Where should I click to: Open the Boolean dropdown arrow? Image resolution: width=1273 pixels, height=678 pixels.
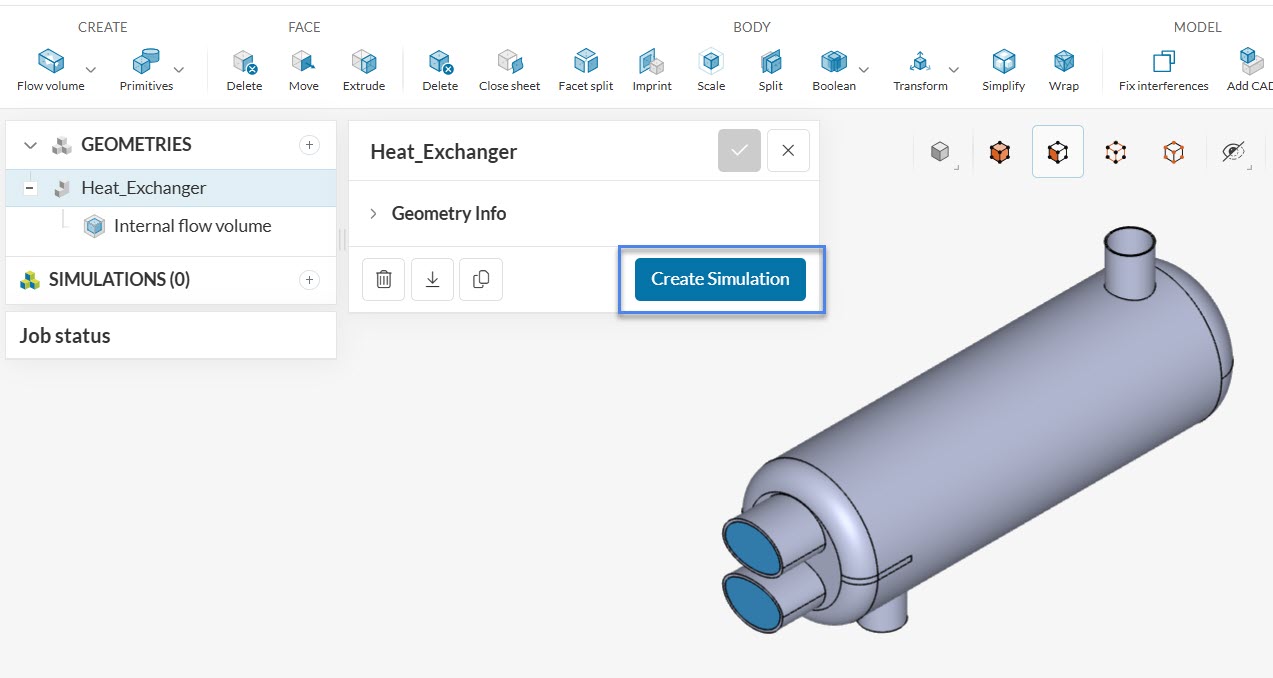tap(864, 69)
